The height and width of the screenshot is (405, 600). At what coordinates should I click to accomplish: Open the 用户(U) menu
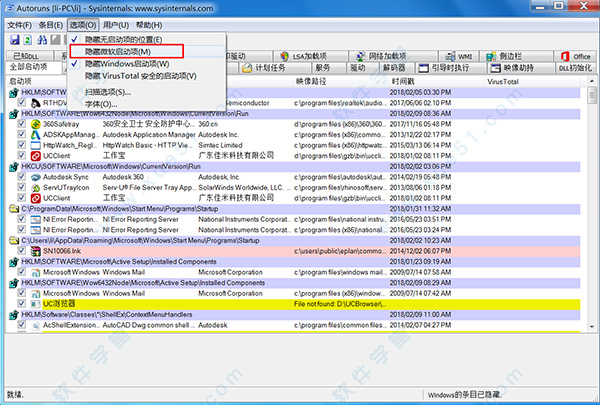(x=116, y=25)
